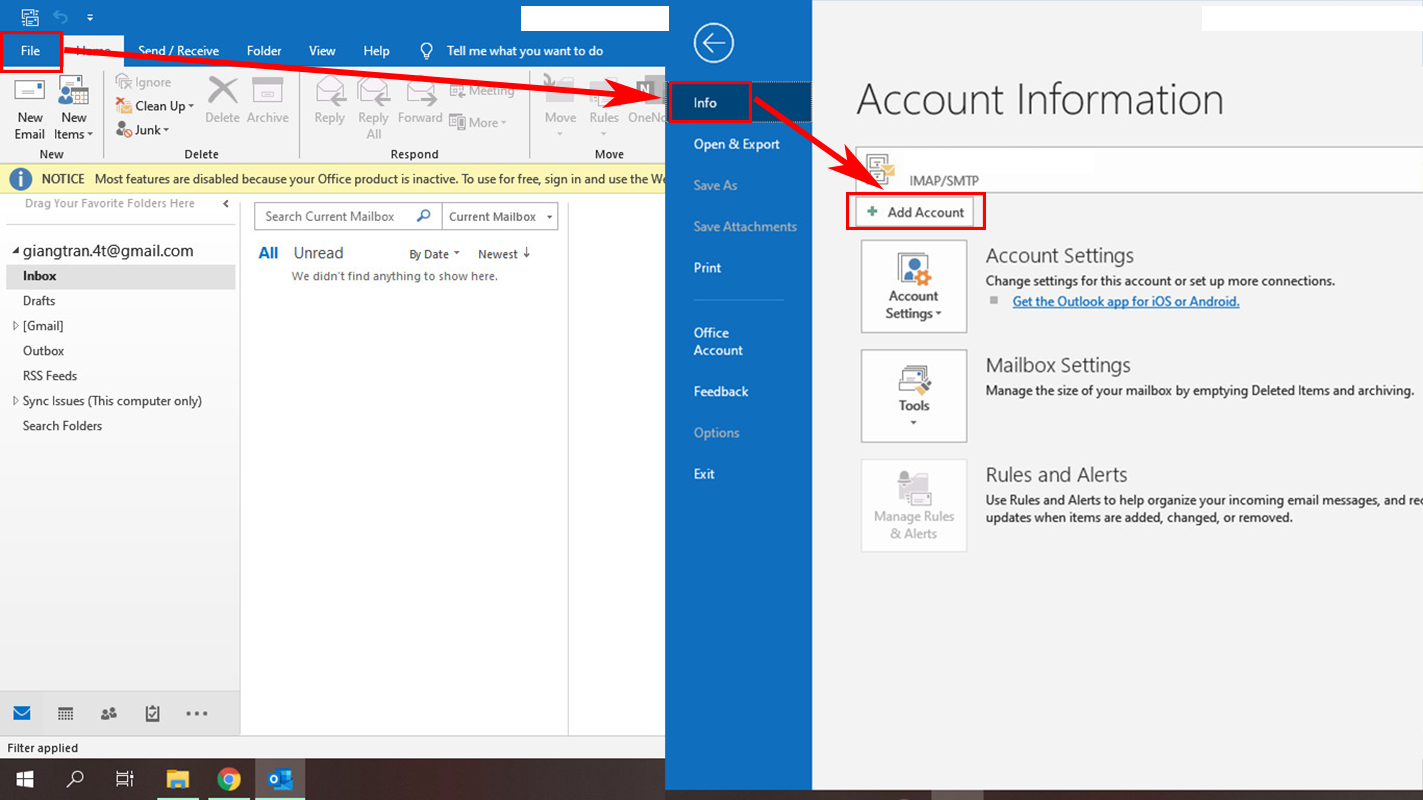Open the Account Settings button
This screenshot has height=800, width=1423.
point(914,286)
